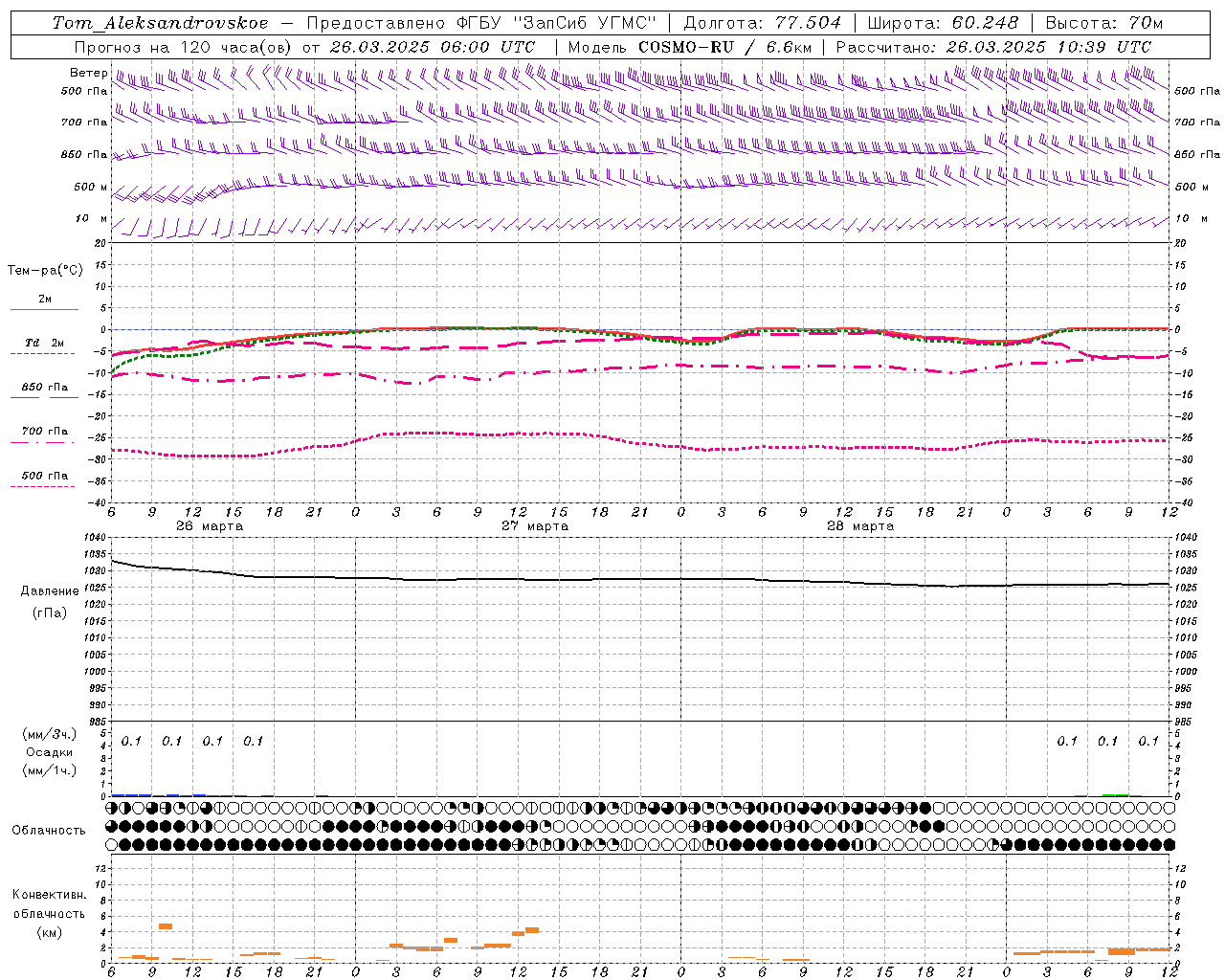Click the left 700 гПа wind level label

[84, 122]
